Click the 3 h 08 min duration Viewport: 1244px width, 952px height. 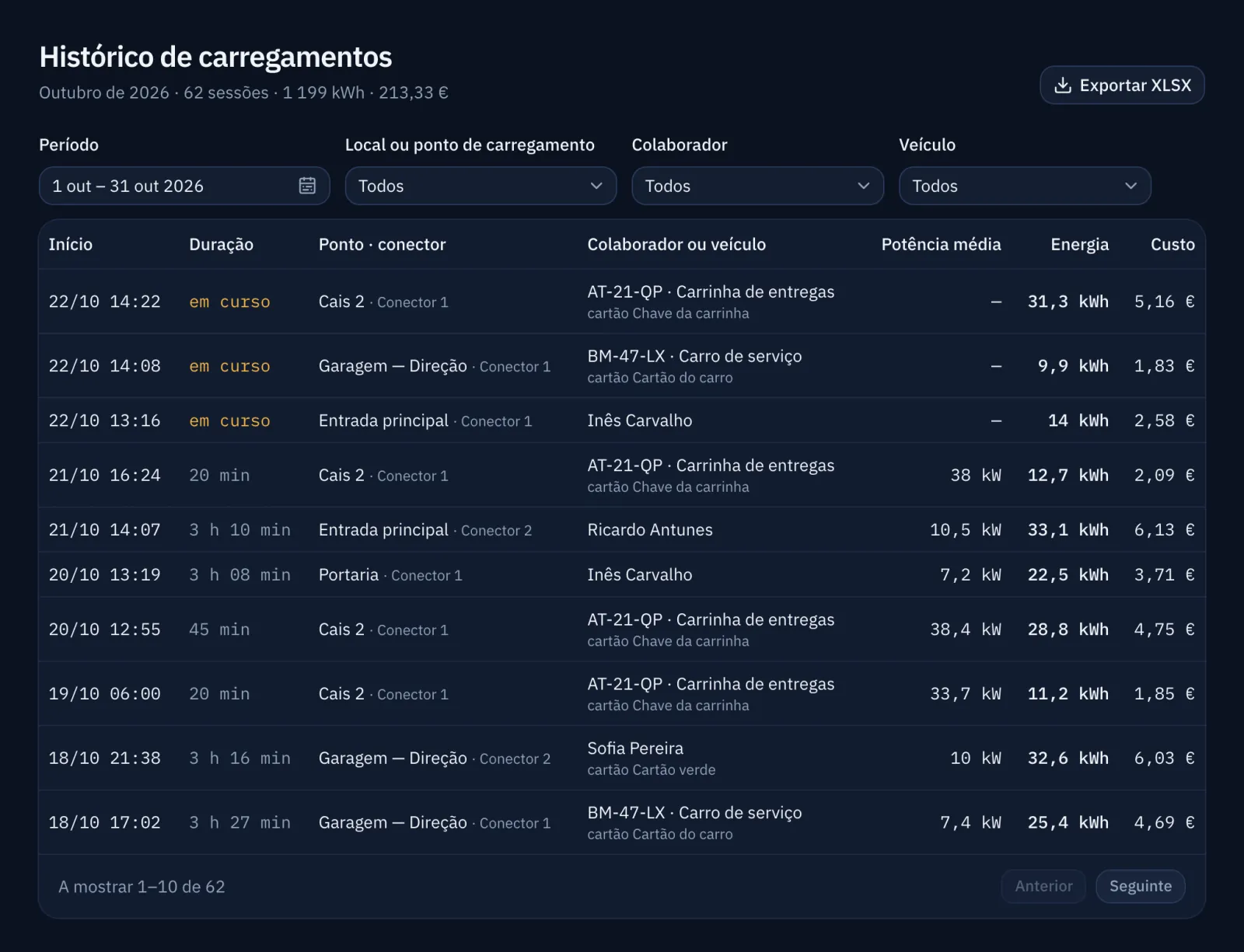(239, 575)
